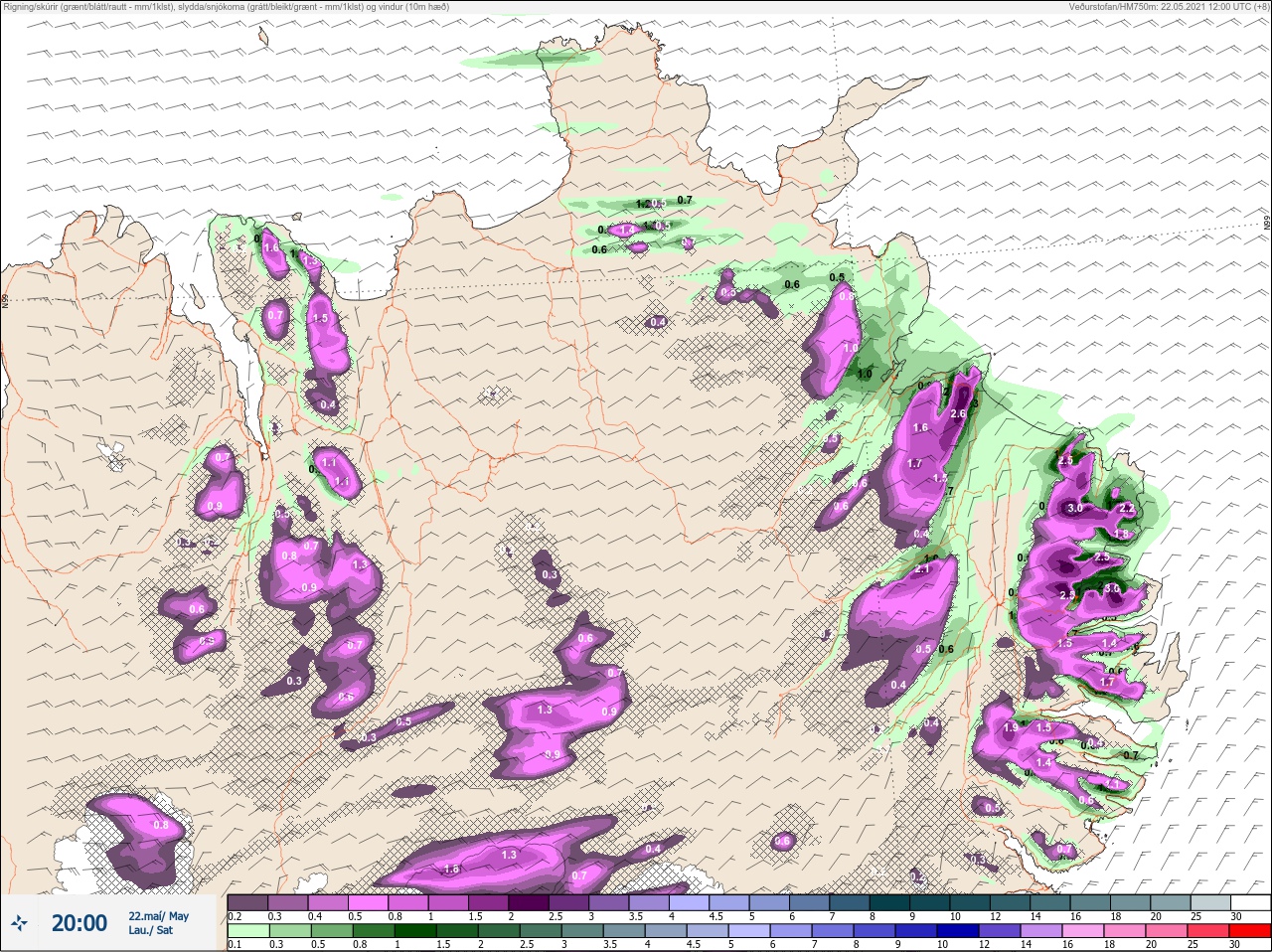Click the '1.8' precipitation value on the map
Image resolution: width=1272 pixels, height=952 pixels.
tap(1122, 534)
